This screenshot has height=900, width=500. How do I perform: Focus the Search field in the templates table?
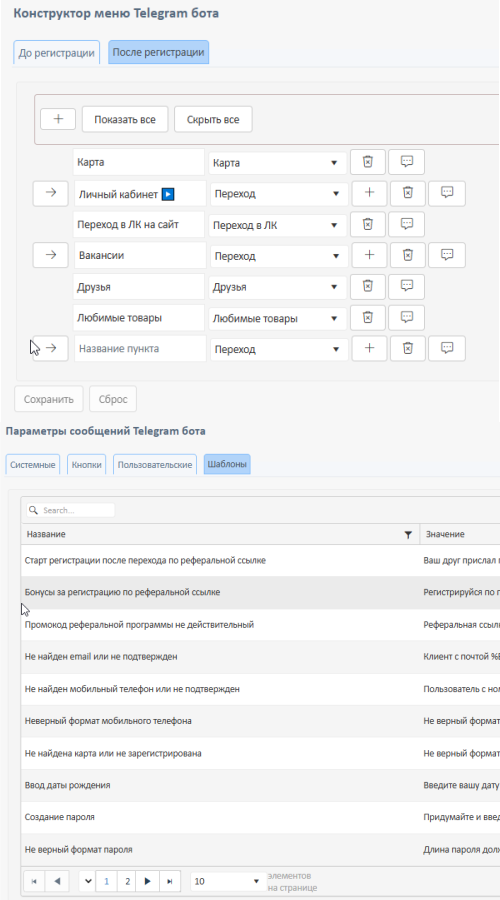point(71,510)
